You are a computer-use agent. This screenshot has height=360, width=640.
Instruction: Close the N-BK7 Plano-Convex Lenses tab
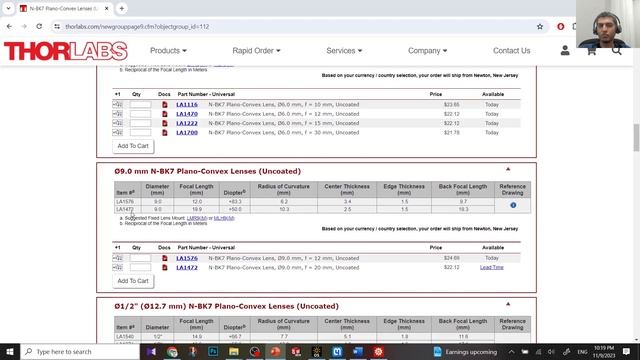point(107,9)
